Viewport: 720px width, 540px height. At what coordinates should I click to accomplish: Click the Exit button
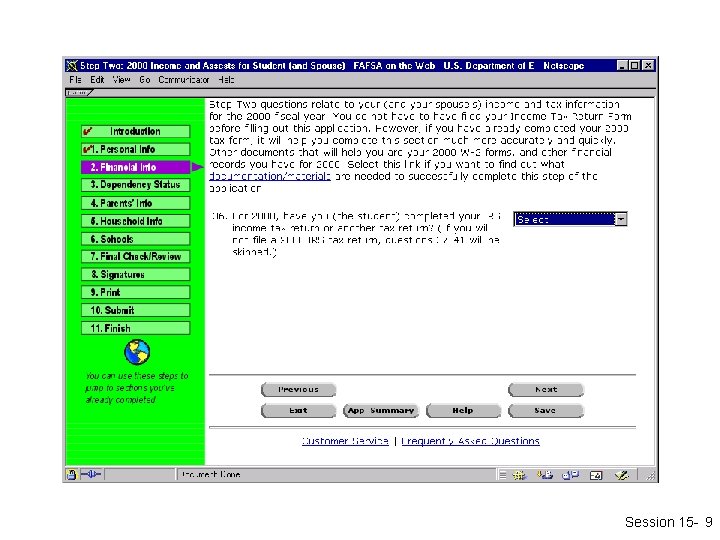pyautogui.click(x=298, y=411)
